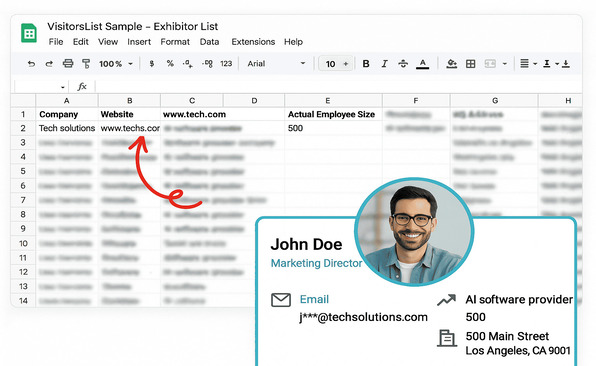Screen dimensions: 596x366
Task: Open the Extensions menu
Action: coord(253,42)
